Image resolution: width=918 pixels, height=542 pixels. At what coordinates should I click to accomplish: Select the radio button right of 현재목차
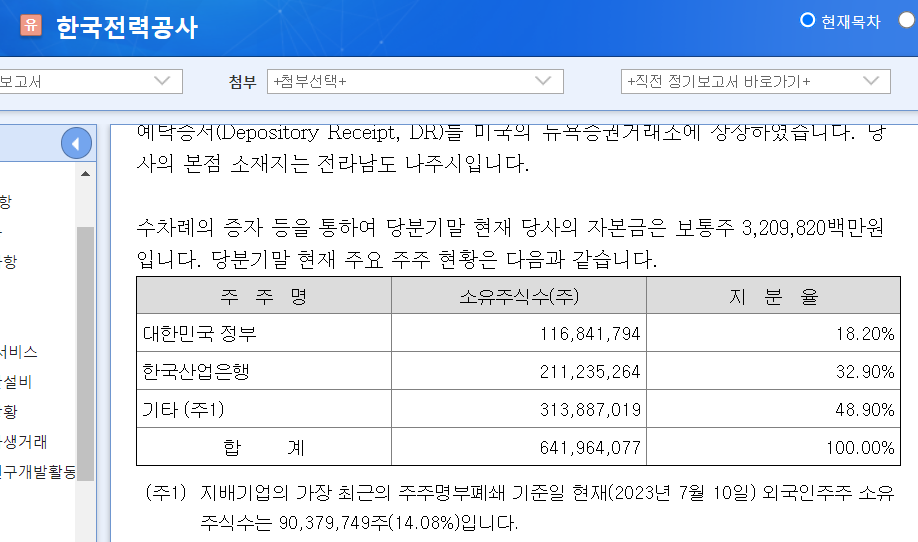click(x=906, y=20)
